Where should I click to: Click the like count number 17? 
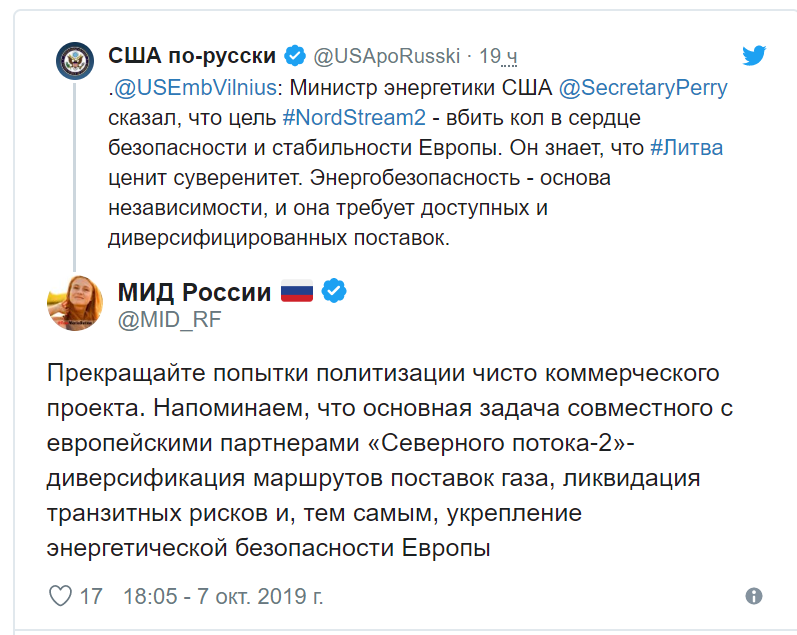(91, 596)
